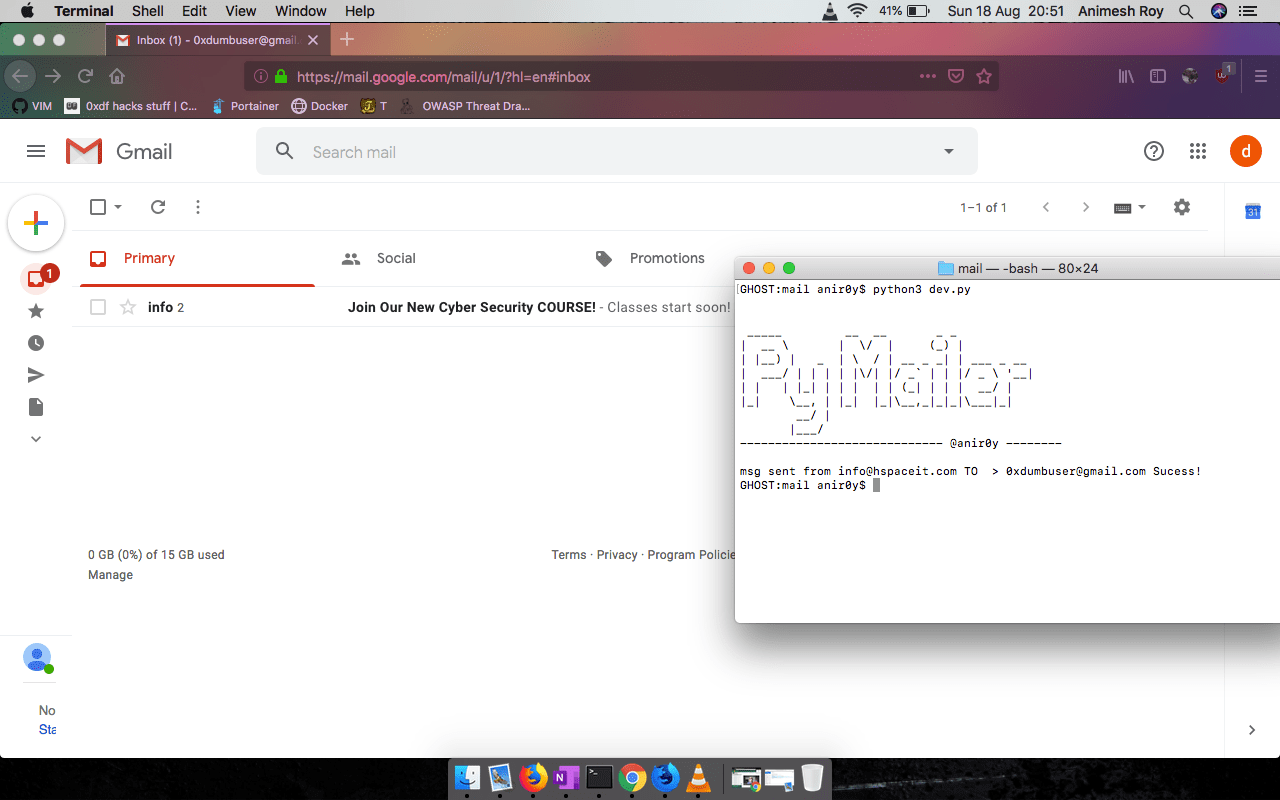This screenshot has width=1280, height=800.
Task: Click the 15 GB storage usage indicator
Action: [x=155, y=554]
